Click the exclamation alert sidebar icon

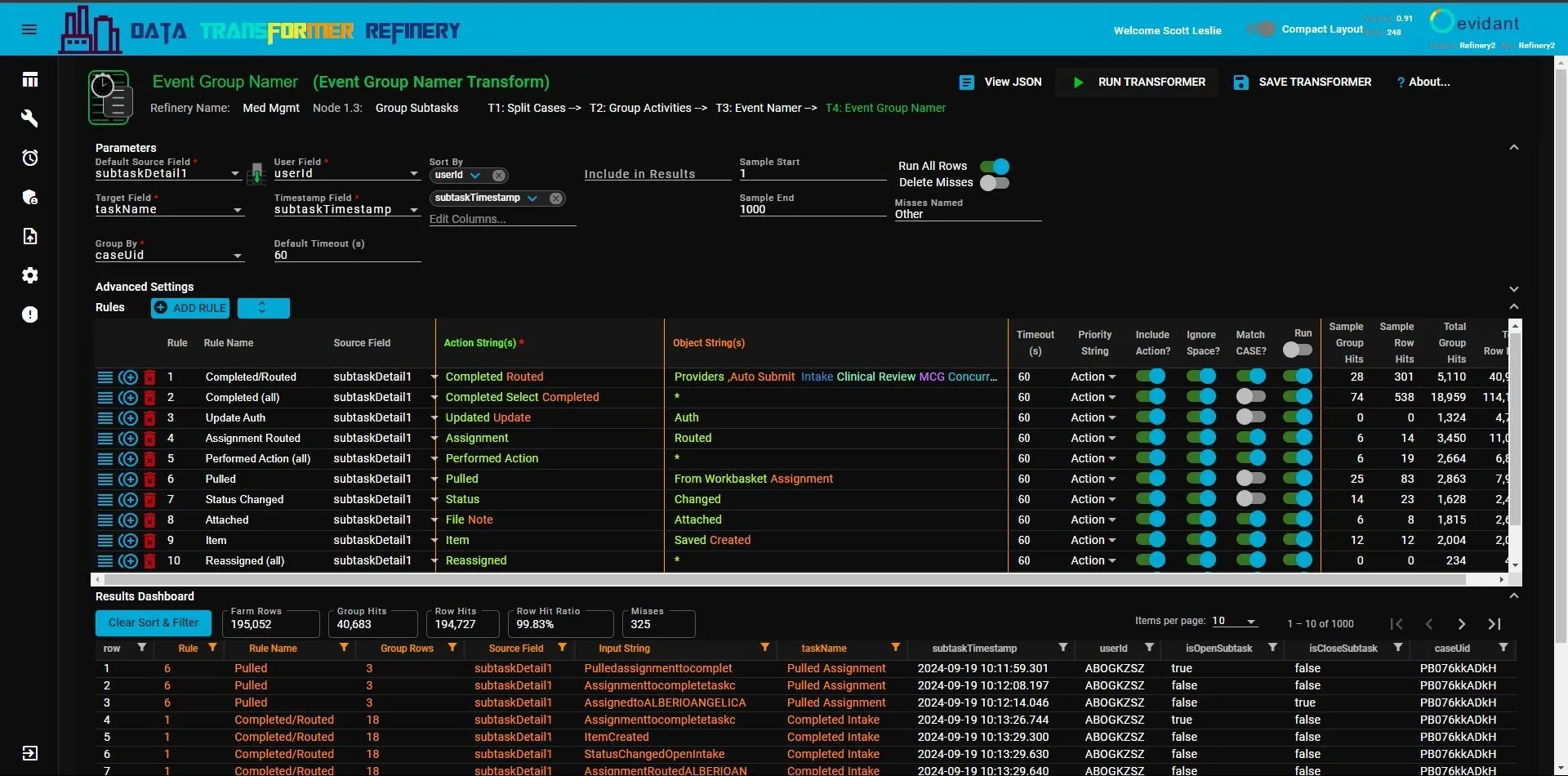29,314
